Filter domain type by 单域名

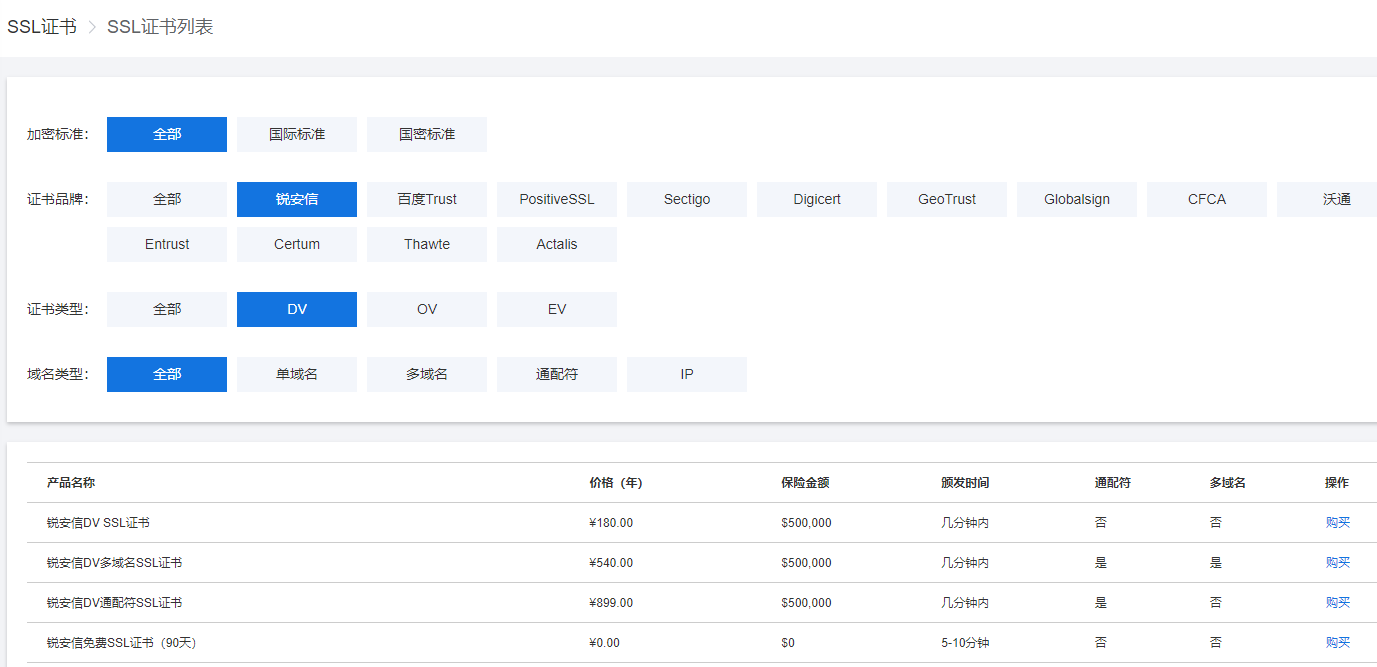coord(297,374)
